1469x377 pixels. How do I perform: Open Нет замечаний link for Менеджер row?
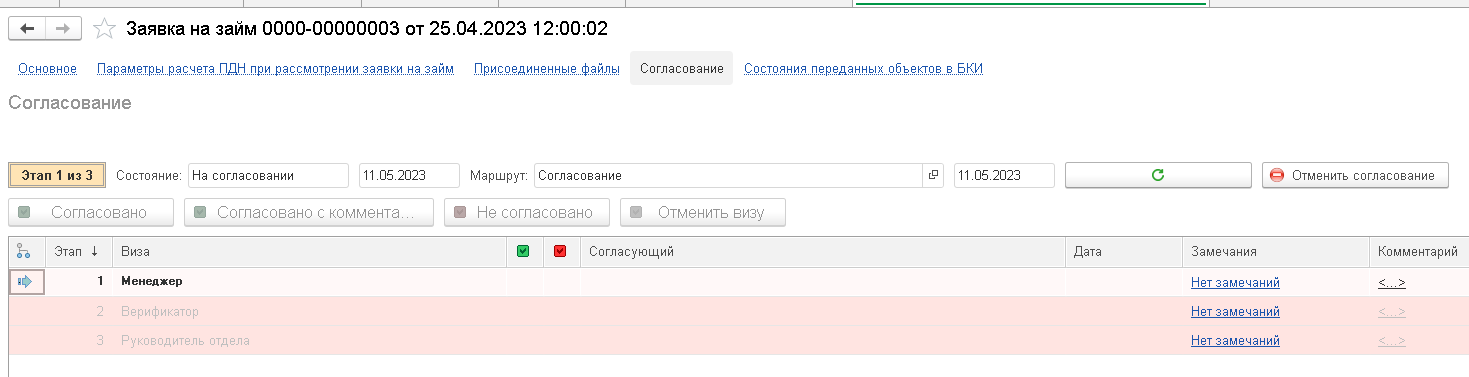pos(1235,283)
